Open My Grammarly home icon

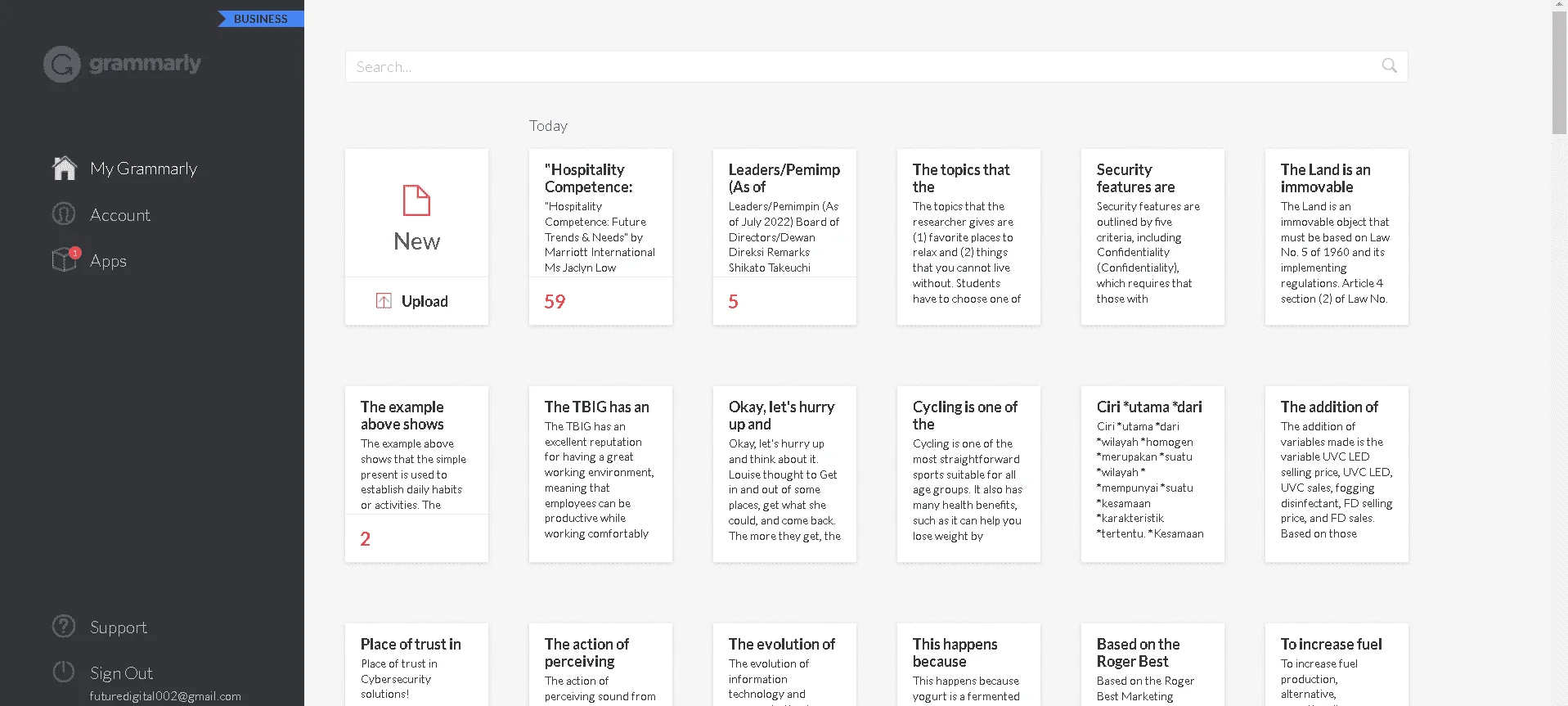point(64,168)
